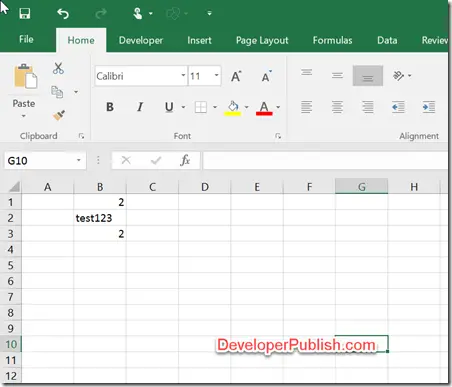Switch to the Formulas tab
The height and width of the screenshot is (387, 452).
[x=332, y=40]
